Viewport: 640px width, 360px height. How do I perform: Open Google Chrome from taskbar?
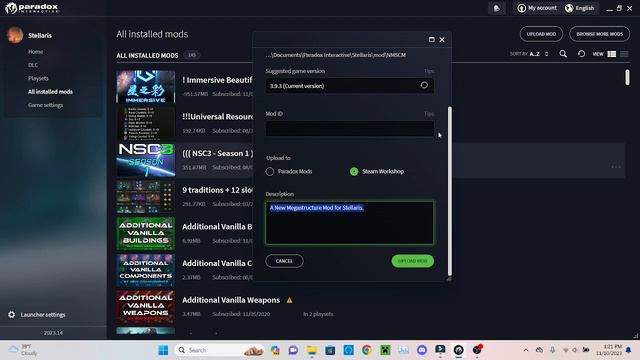(367, 350)
